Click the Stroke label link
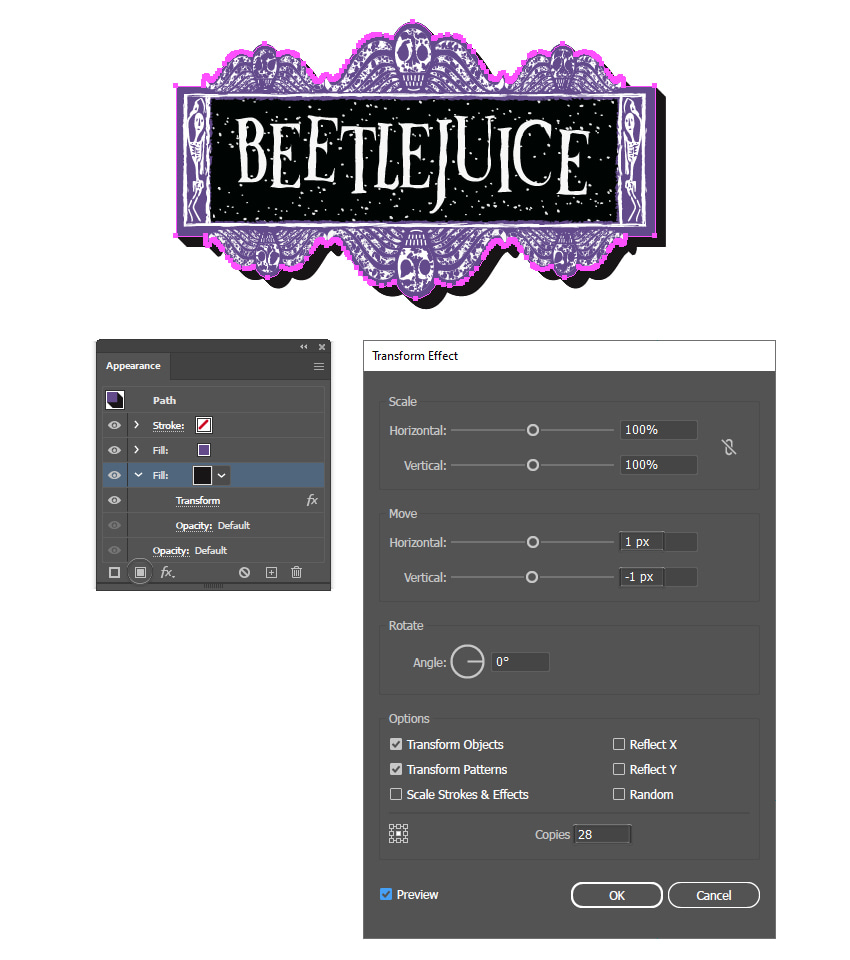The width and height of the screenshot is (850, 960). 168,425
